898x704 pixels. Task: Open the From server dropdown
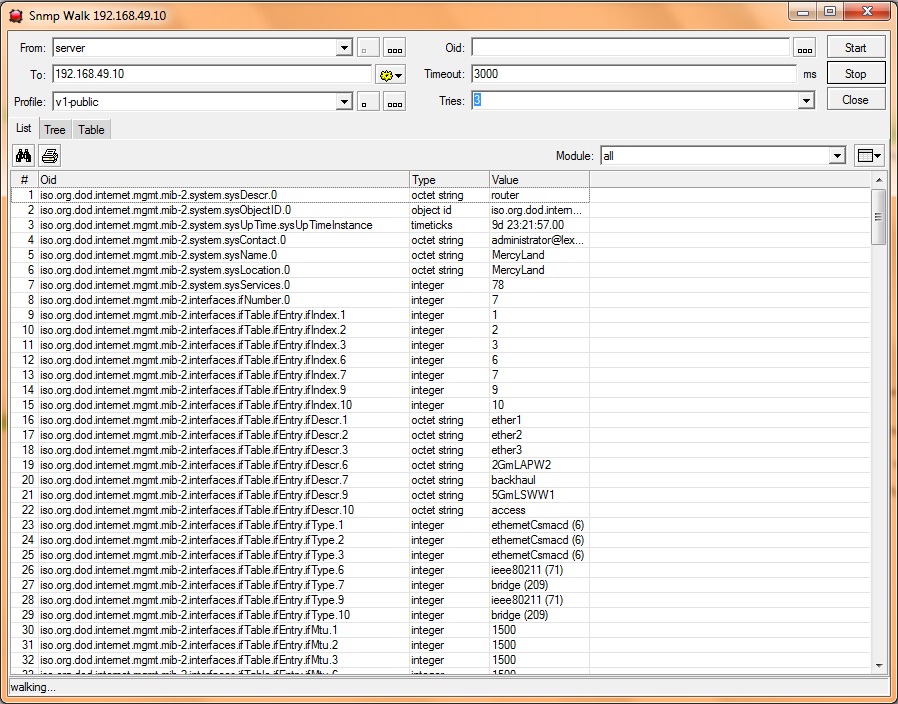tap(344, 46)
